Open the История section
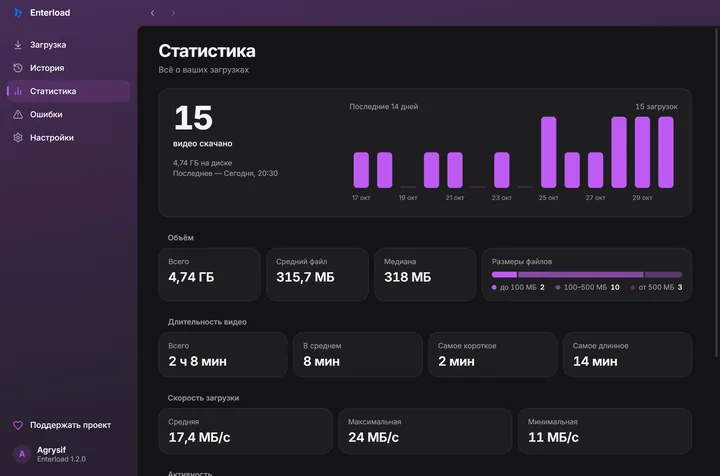 tap(68, 68)
